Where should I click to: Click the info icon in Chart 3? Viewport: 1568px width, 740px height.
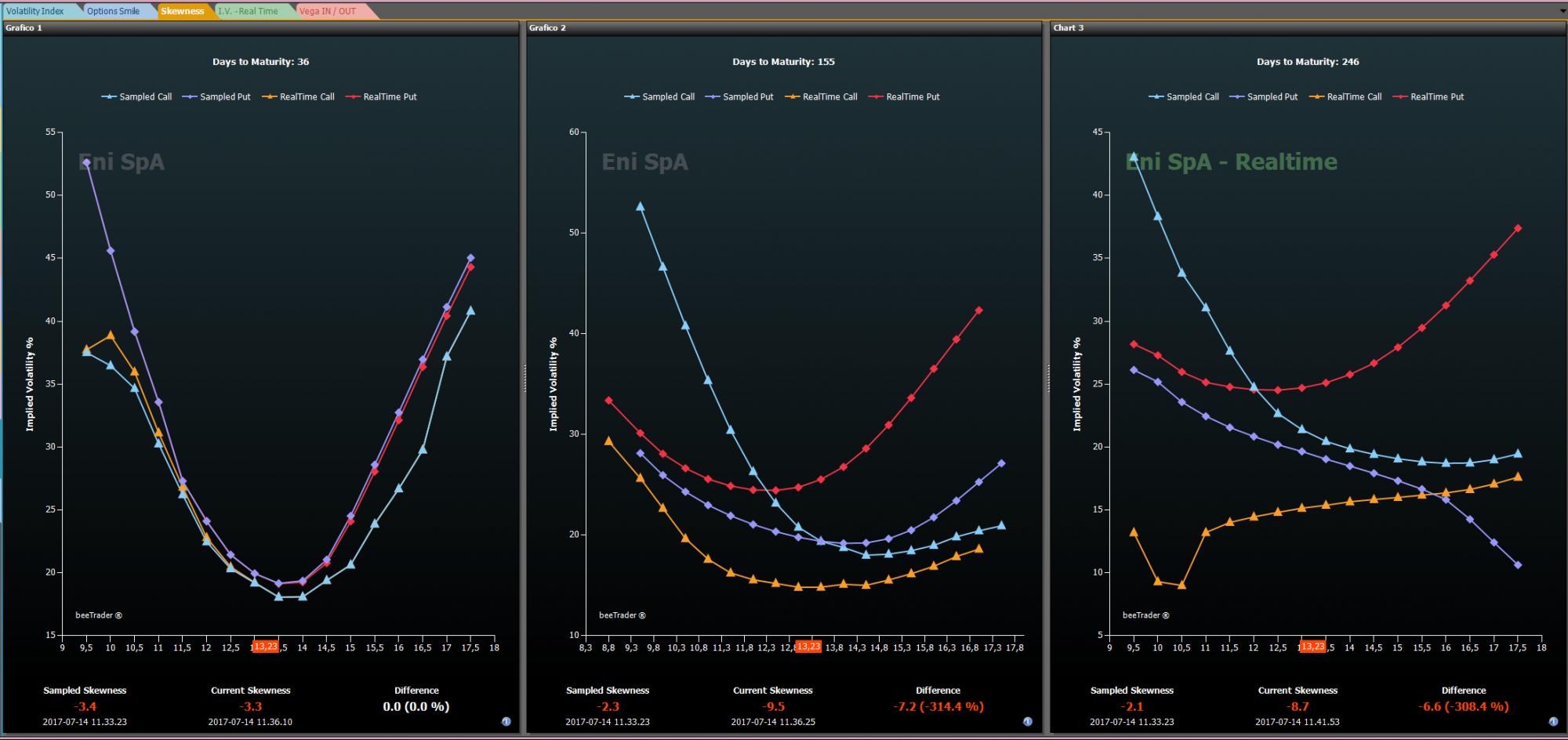pyautogui.click(x=1553, y=721)
